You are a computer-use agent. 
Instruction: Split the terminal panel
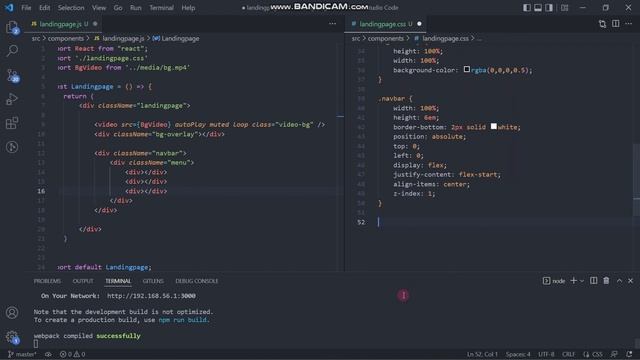point(593,281)
